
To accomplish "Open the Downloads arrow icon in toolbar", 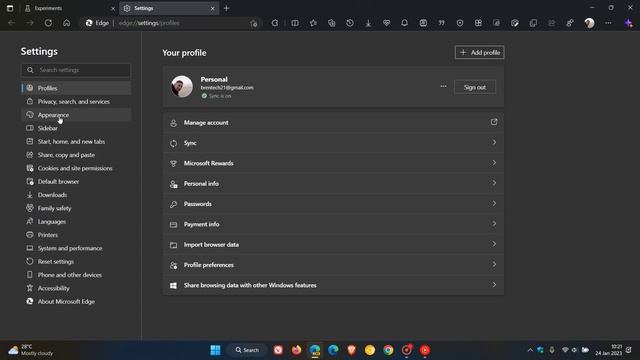I will pyautogui.click(x=368, y=23).
